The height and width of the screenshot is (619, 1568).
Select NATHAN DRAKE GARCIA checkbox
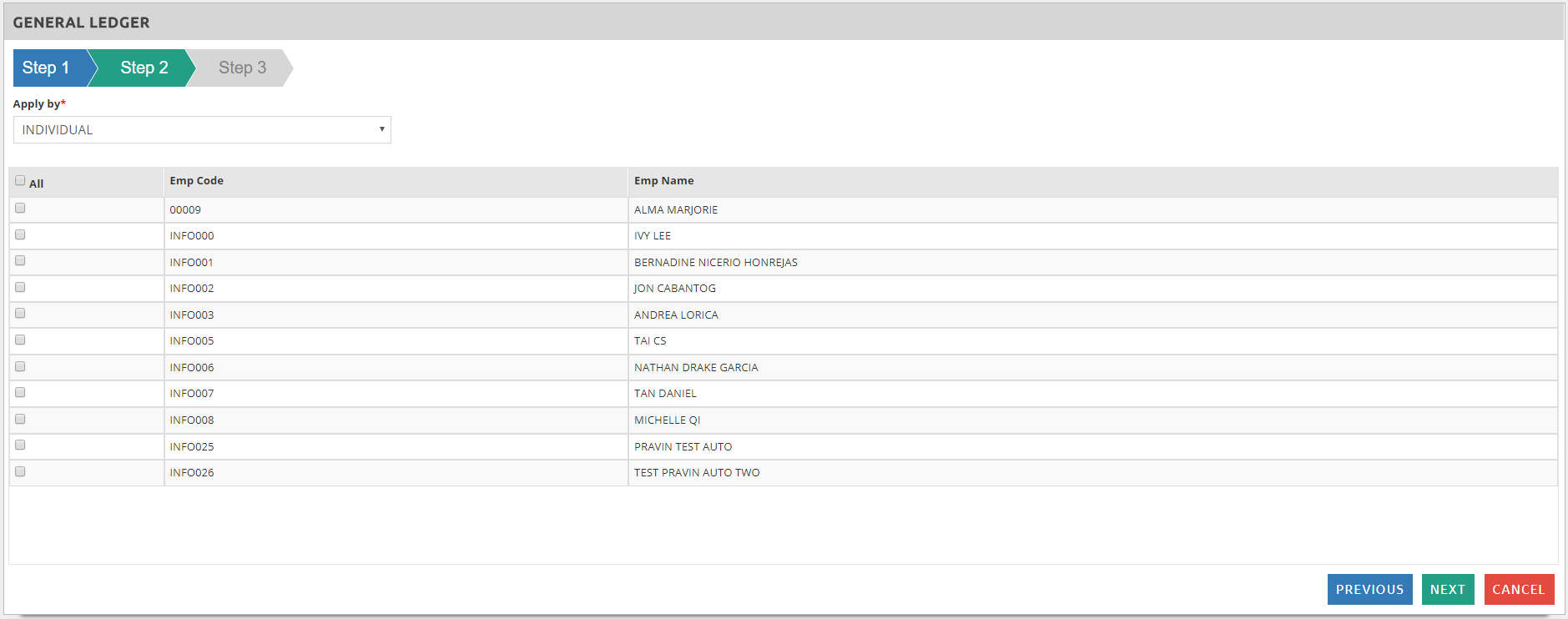(20, 366)
